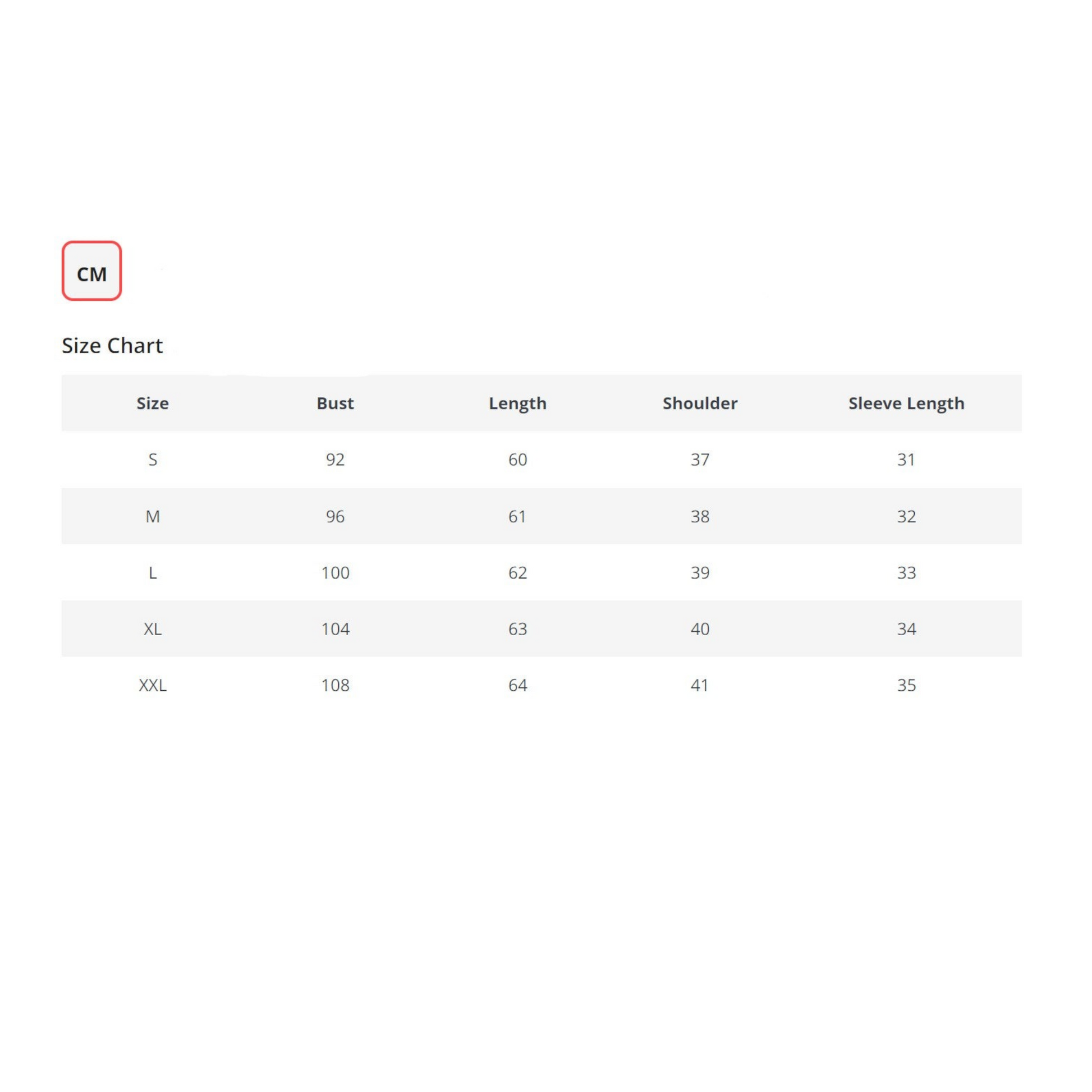Click the Bust column header

(x=335, y=403)
